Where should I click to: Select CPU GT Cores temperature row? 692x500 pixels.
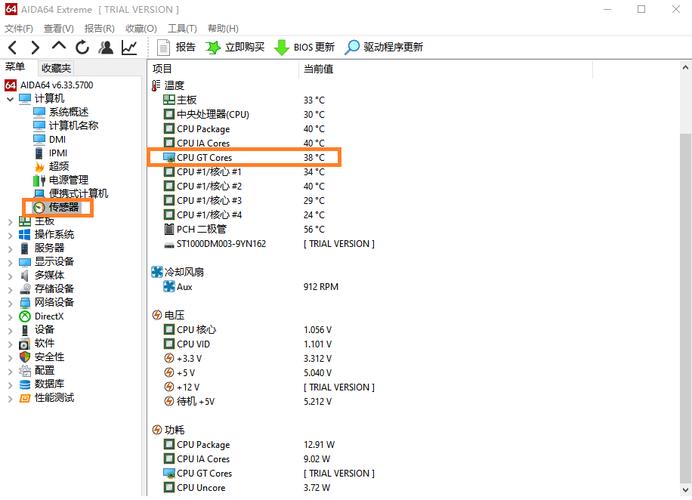(244, 158)
